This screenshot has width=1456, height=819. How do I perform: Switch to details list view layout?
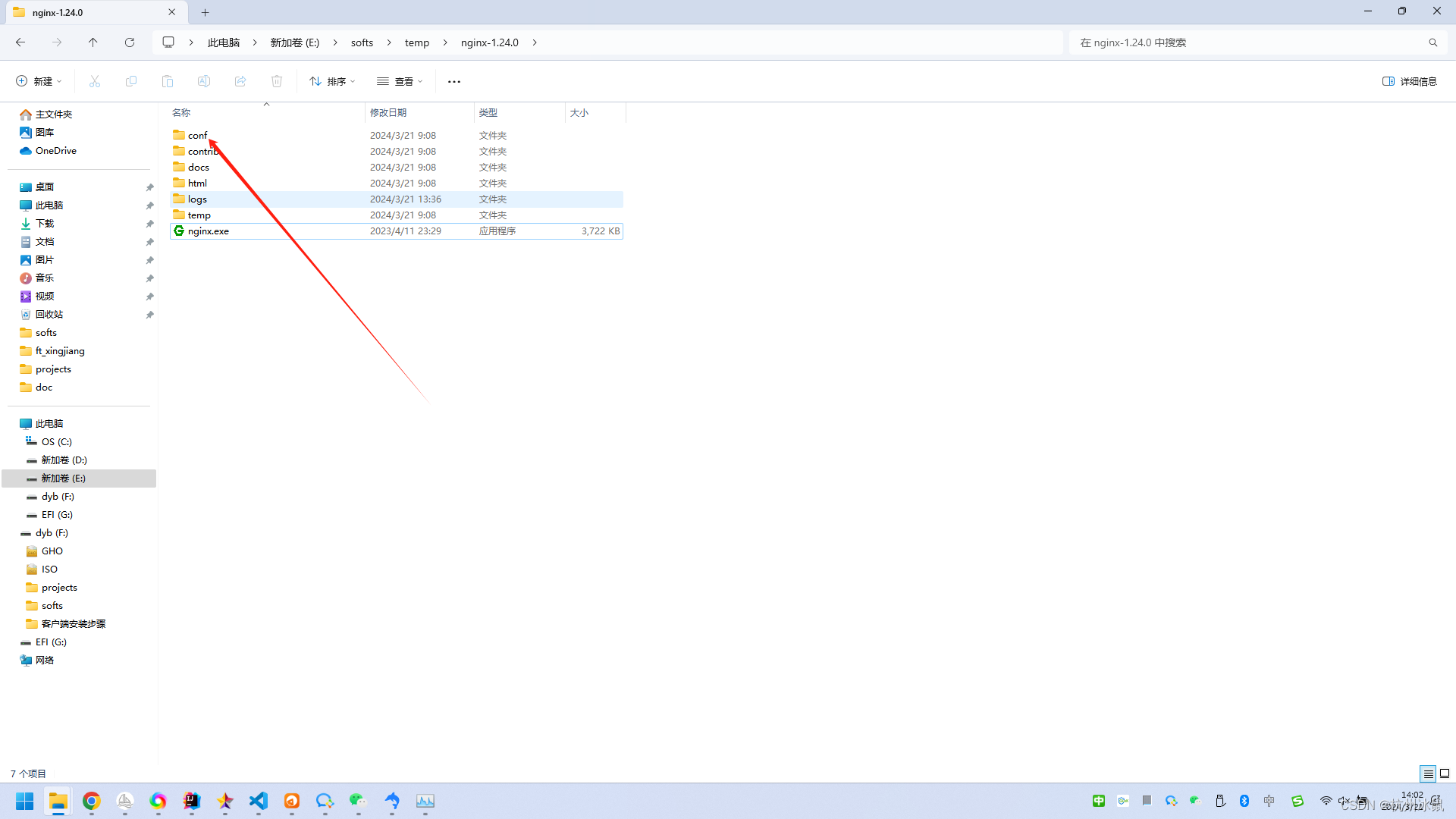pos(1428,773)
